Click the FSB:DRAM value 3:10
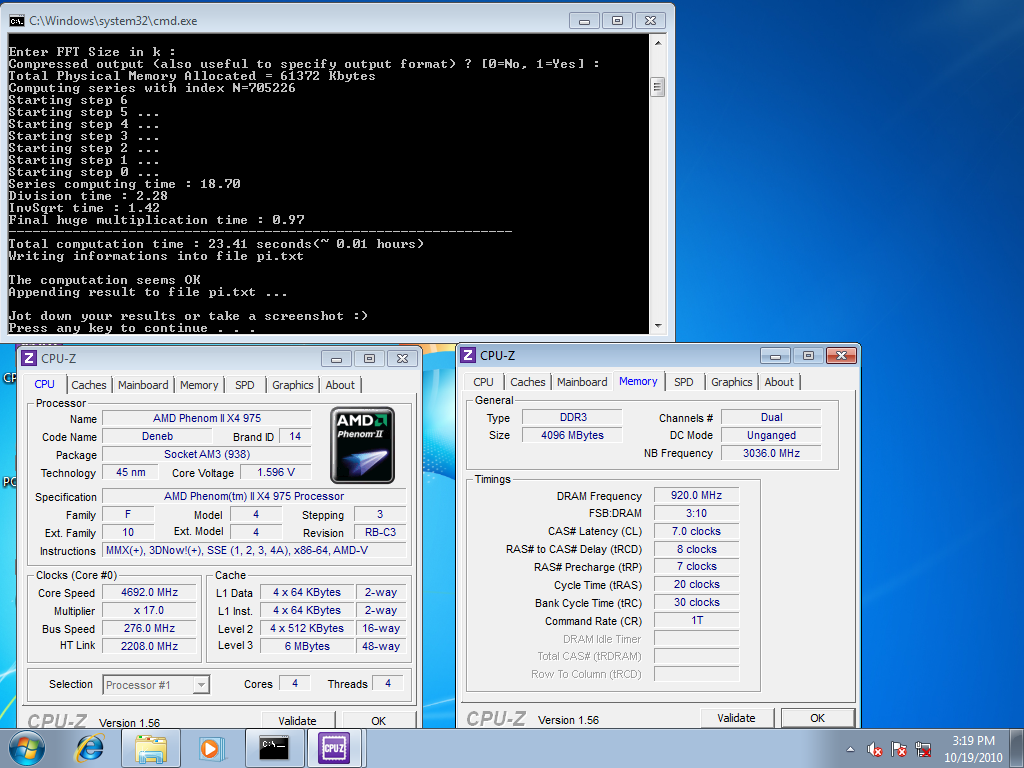This screenshot has width=1024, height=768. point(696,513)
